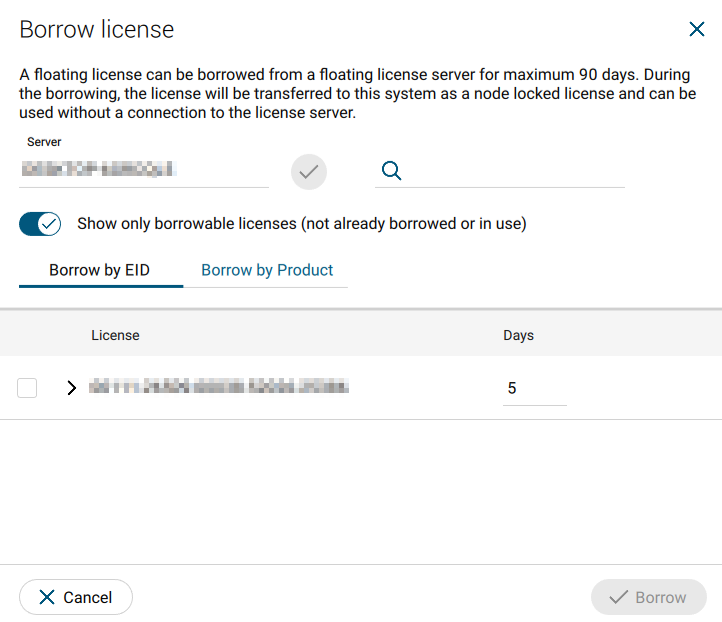Click the checkmark icon inside Borrow
Screen dimensions: 722x622
[618, 597]
